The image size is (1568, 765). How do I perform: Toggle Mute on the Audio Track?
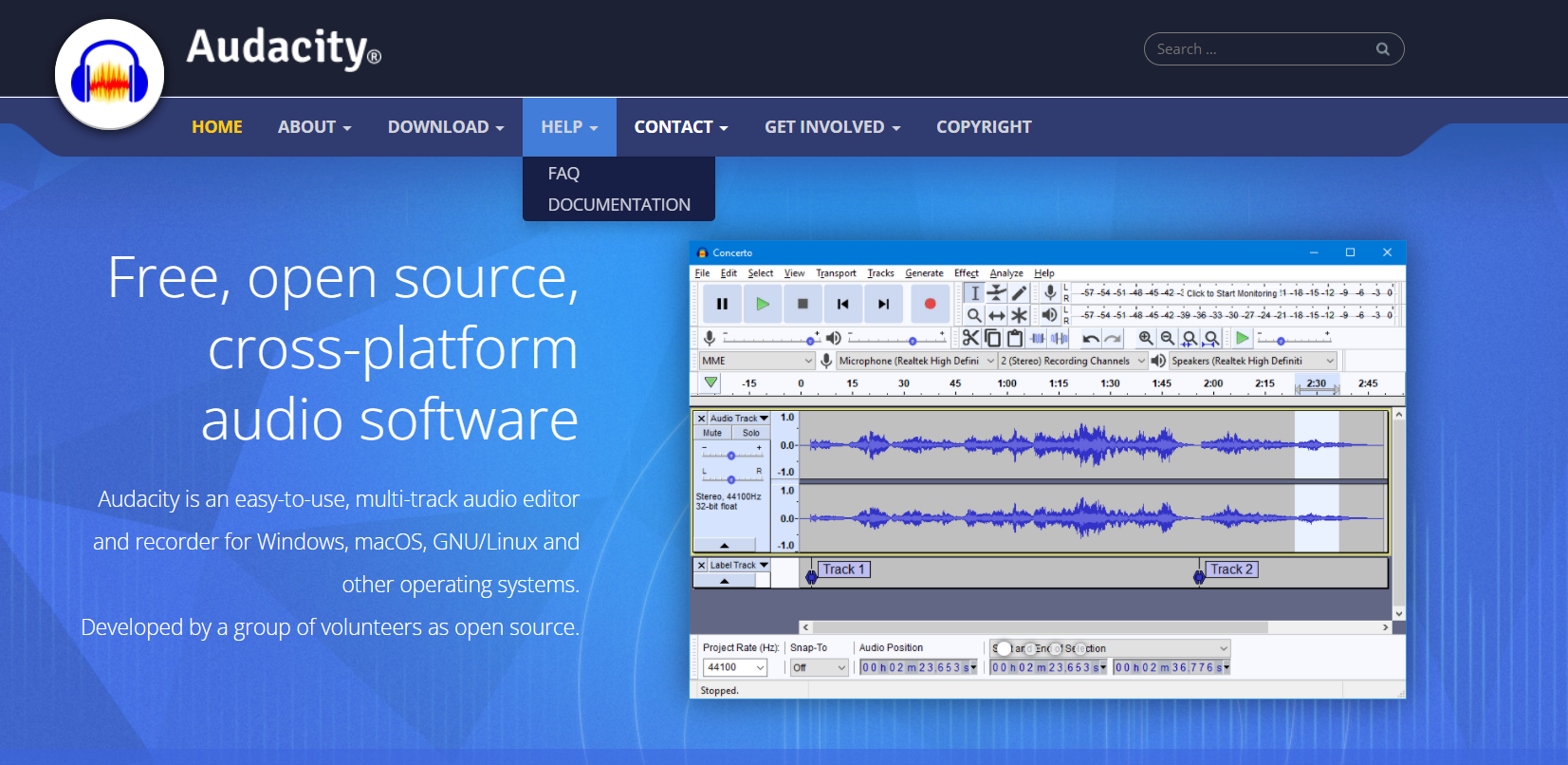click(x=711, y=433)
